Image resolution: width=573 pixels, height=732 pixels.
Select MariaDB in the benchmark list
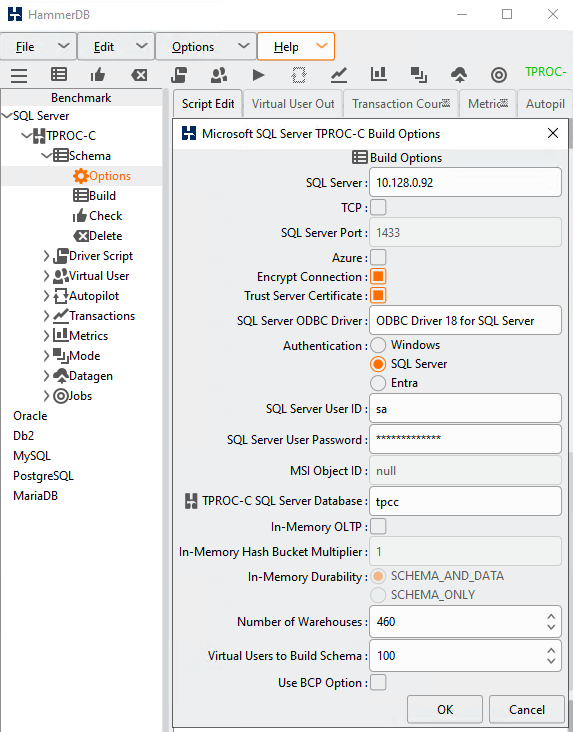pyautogui.click(x=35, y=496)
